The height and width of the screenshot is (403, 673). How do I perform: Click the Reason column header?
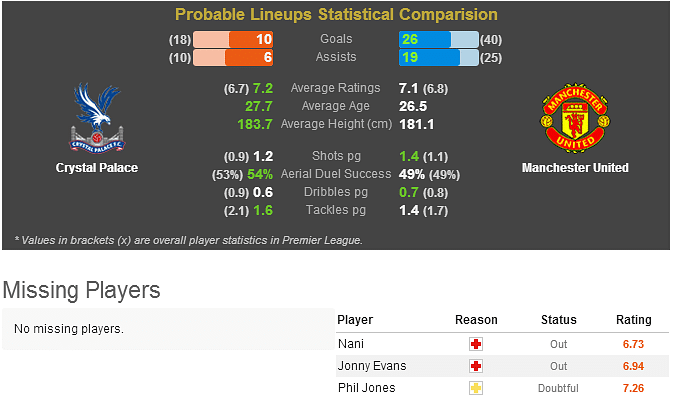click(476, 320)
